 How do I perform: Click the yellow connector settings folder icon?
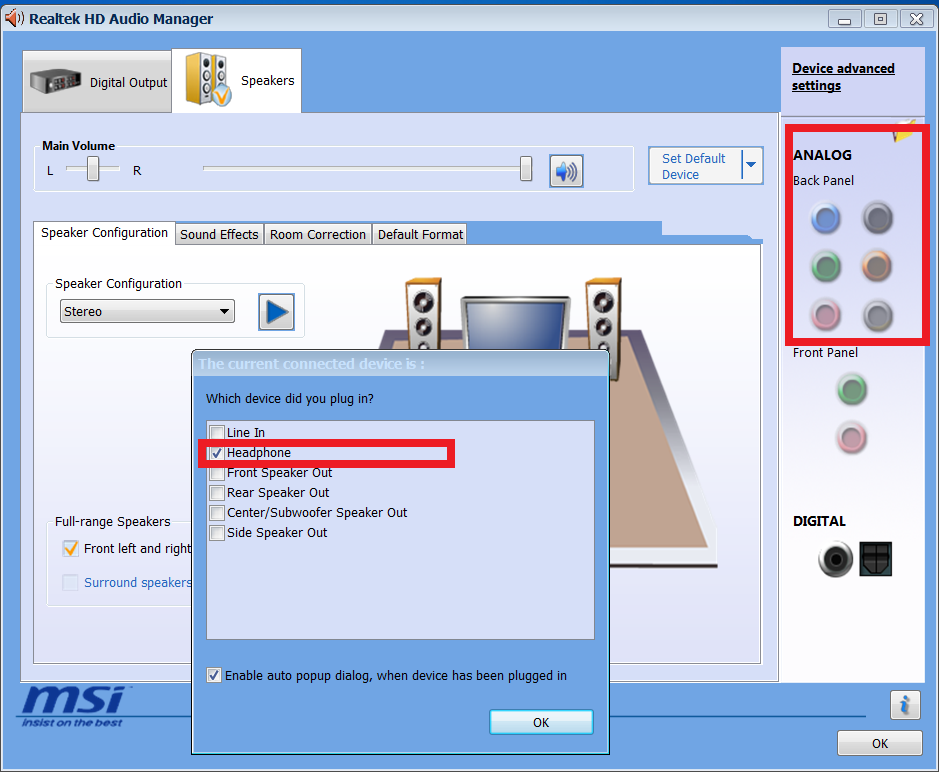[904, 131]
